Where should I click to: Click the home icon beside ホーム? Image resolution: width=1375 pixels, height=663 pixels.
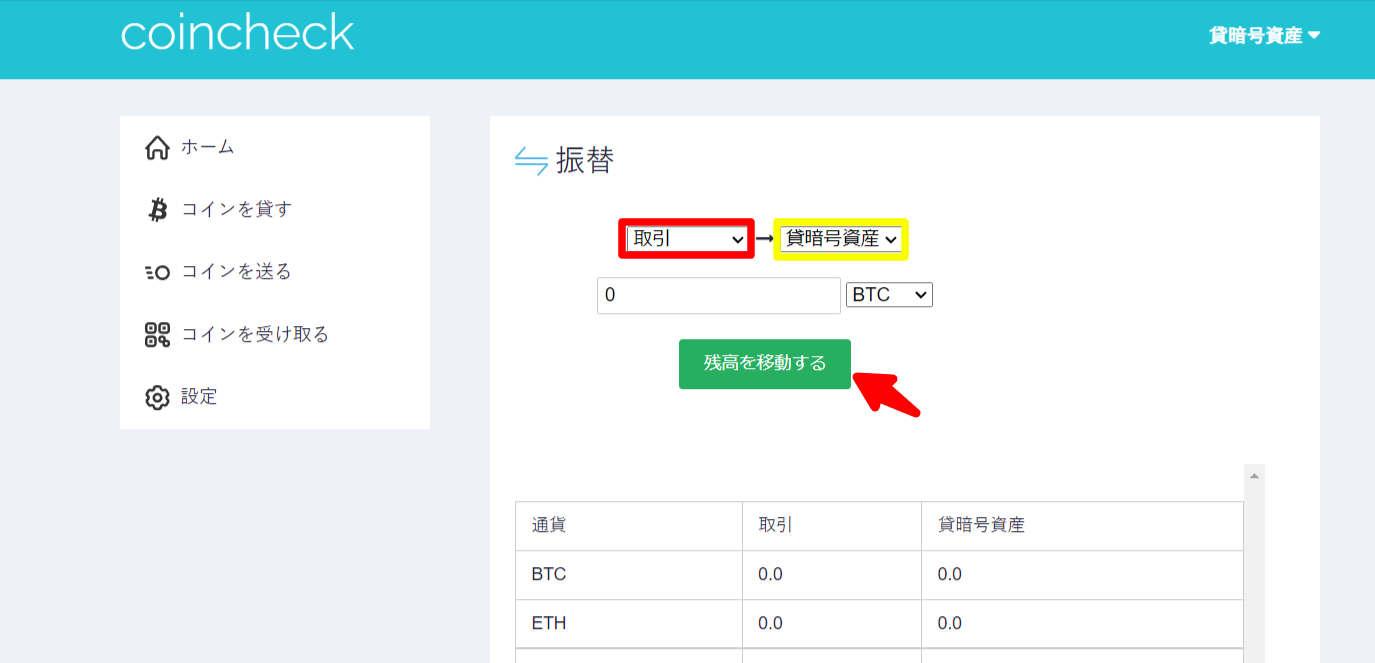[x=156, y=146]
